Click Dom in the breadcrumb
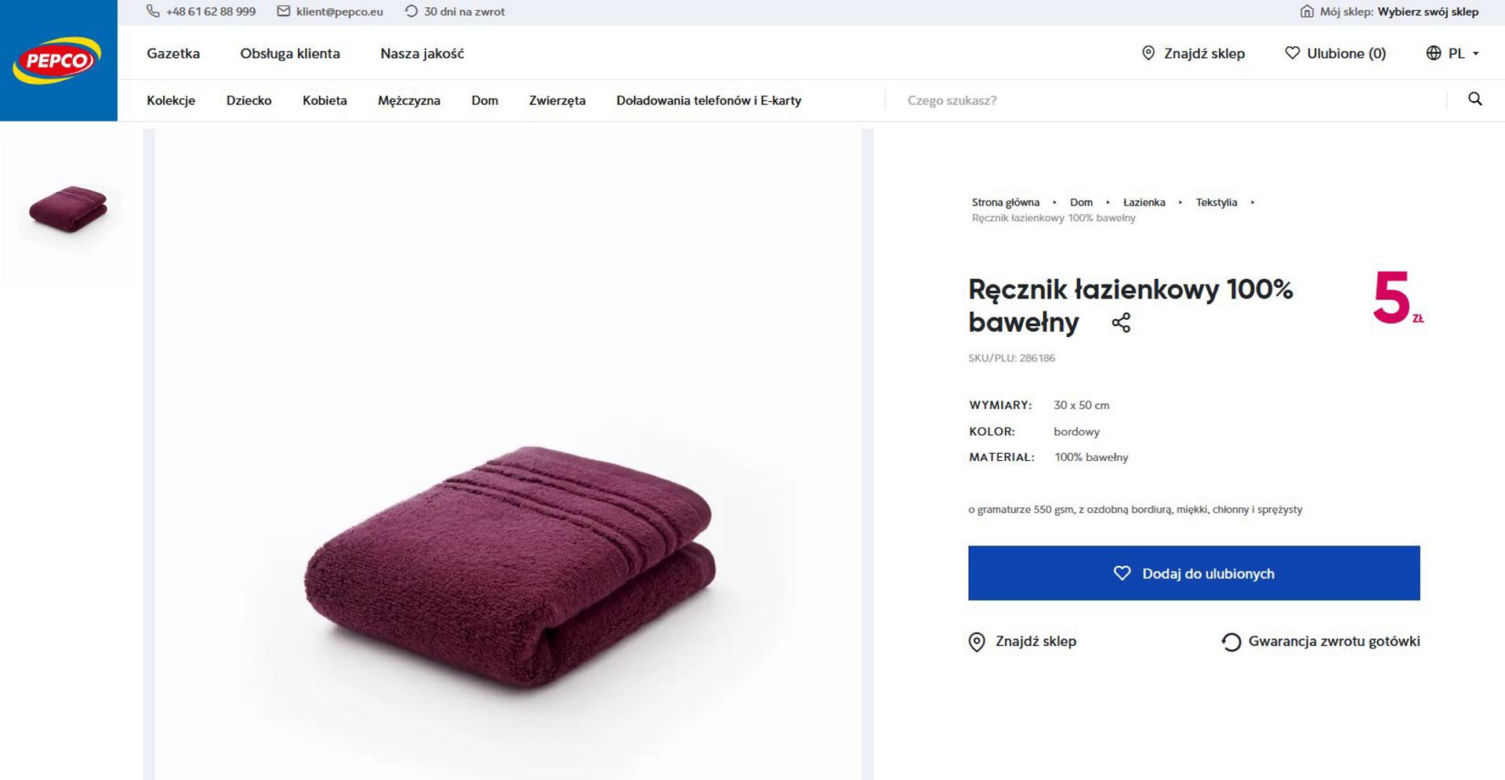Viewport: 1505px width, 780px height. coord(1081,202)
